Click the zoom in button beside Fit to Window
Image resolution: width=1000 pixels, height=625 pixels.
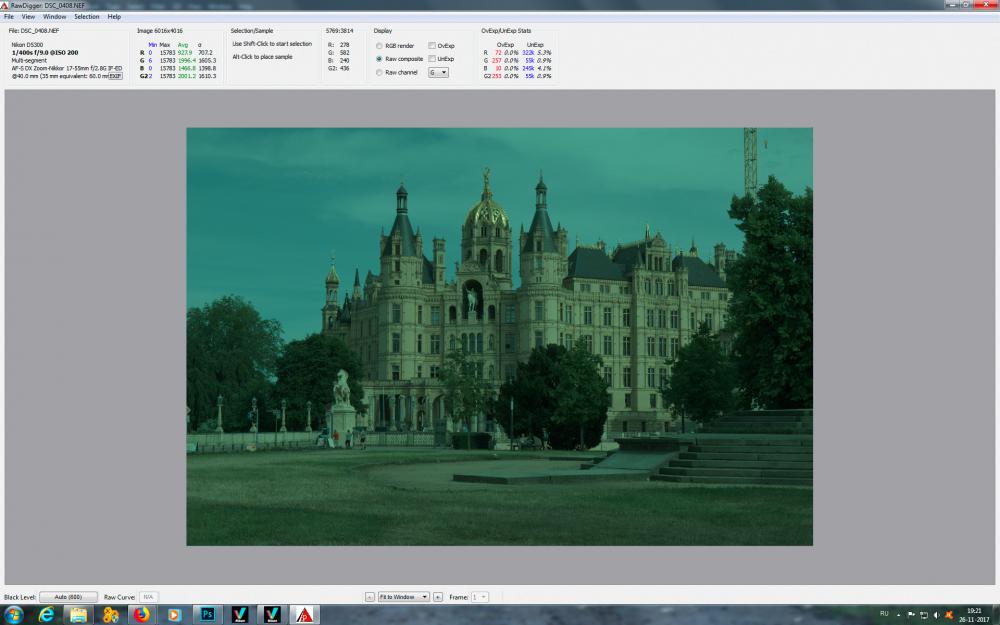pos(438,597)
